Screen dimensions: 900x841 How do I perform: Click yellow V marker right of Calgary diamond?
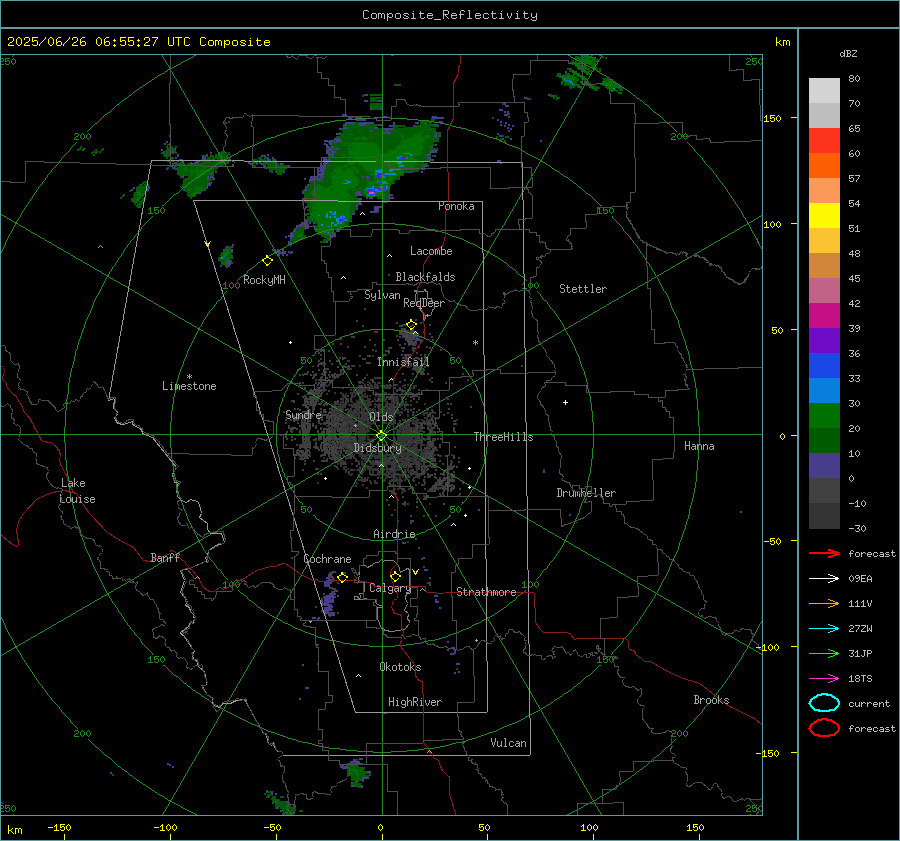tap(415, 572)
